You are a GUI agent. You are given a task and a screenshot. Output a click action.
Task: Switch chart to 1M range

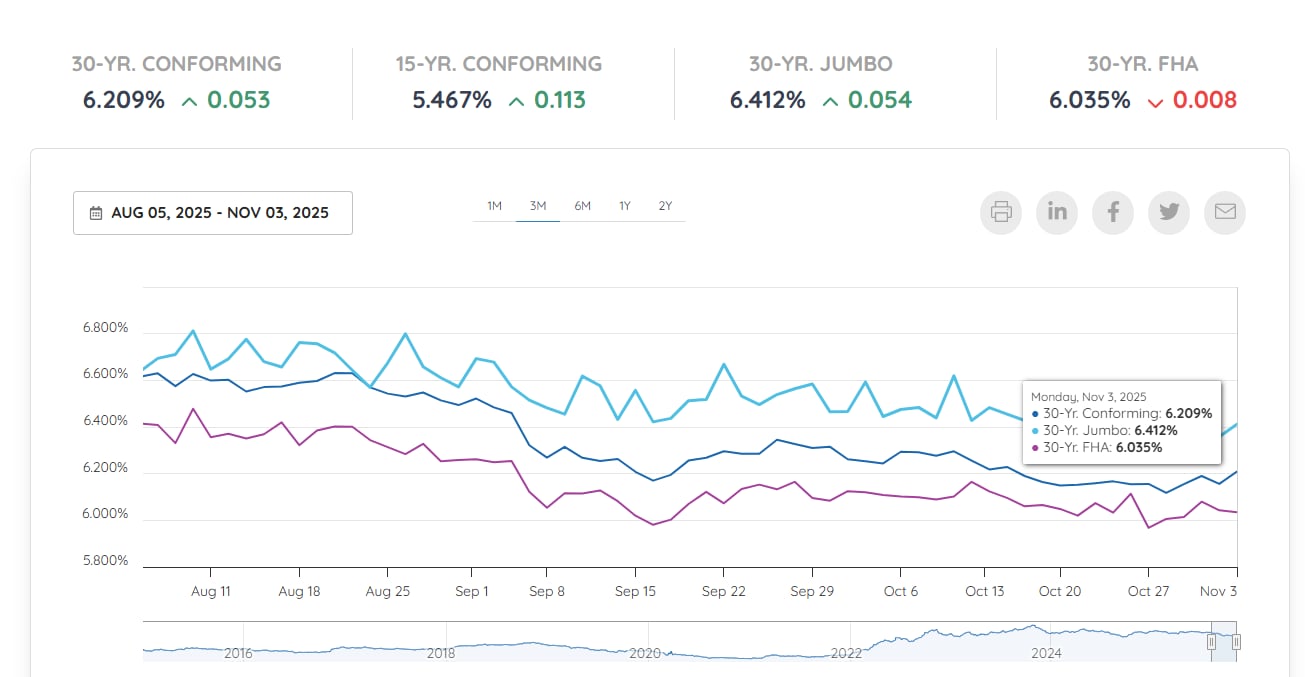point(494,206)
